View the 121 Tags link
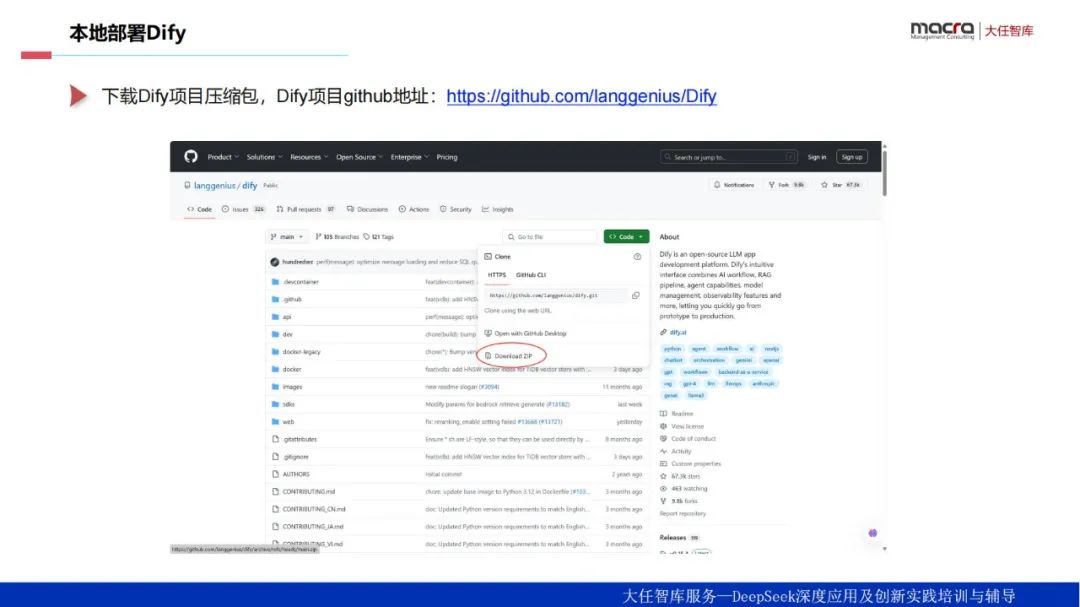The height and width of the screenshot is (607, 1080). pyautogui.click(x=378, y=237)
